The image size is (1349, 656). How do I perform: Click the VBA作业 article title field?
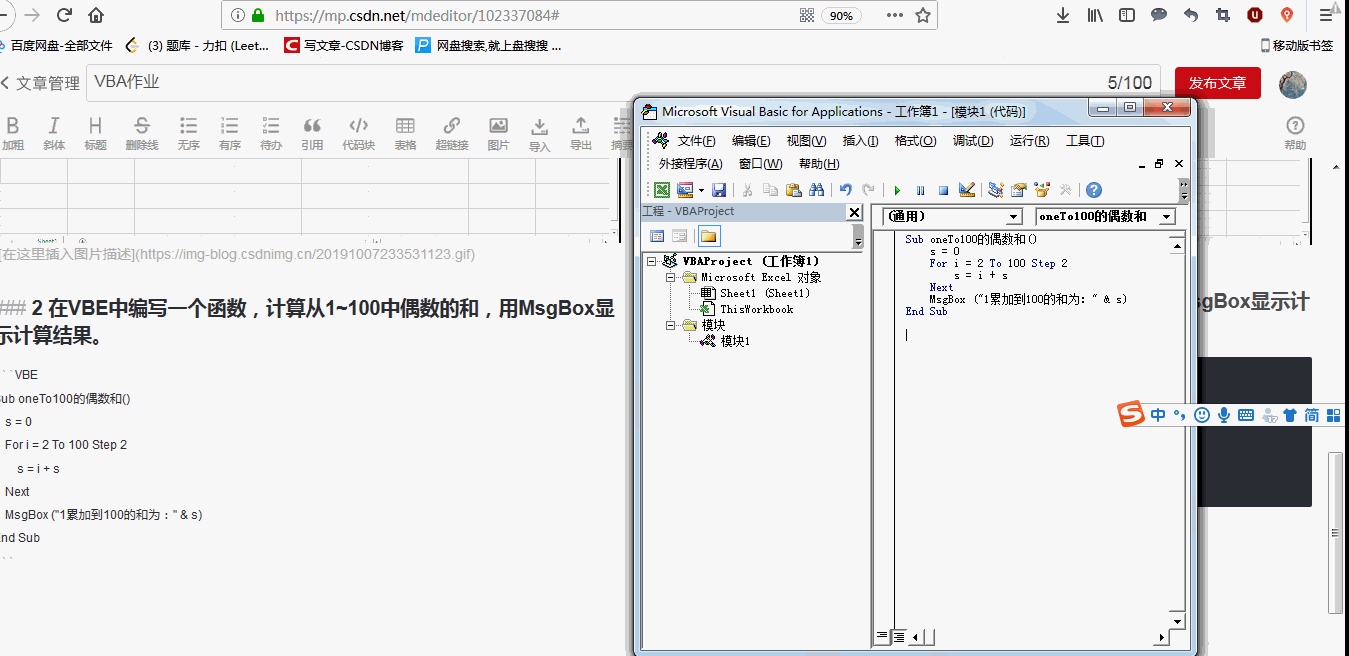pos(624,83)
